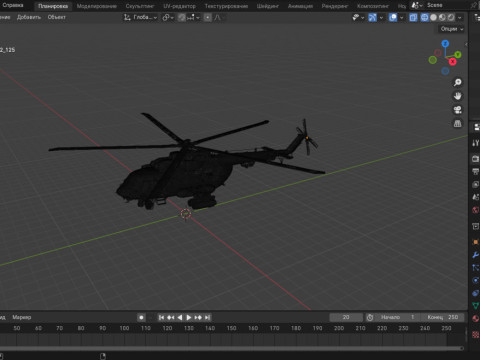The width and height of the screenshot is (480, 360).
Task: Play the animation forward
Action: point(189,317)
